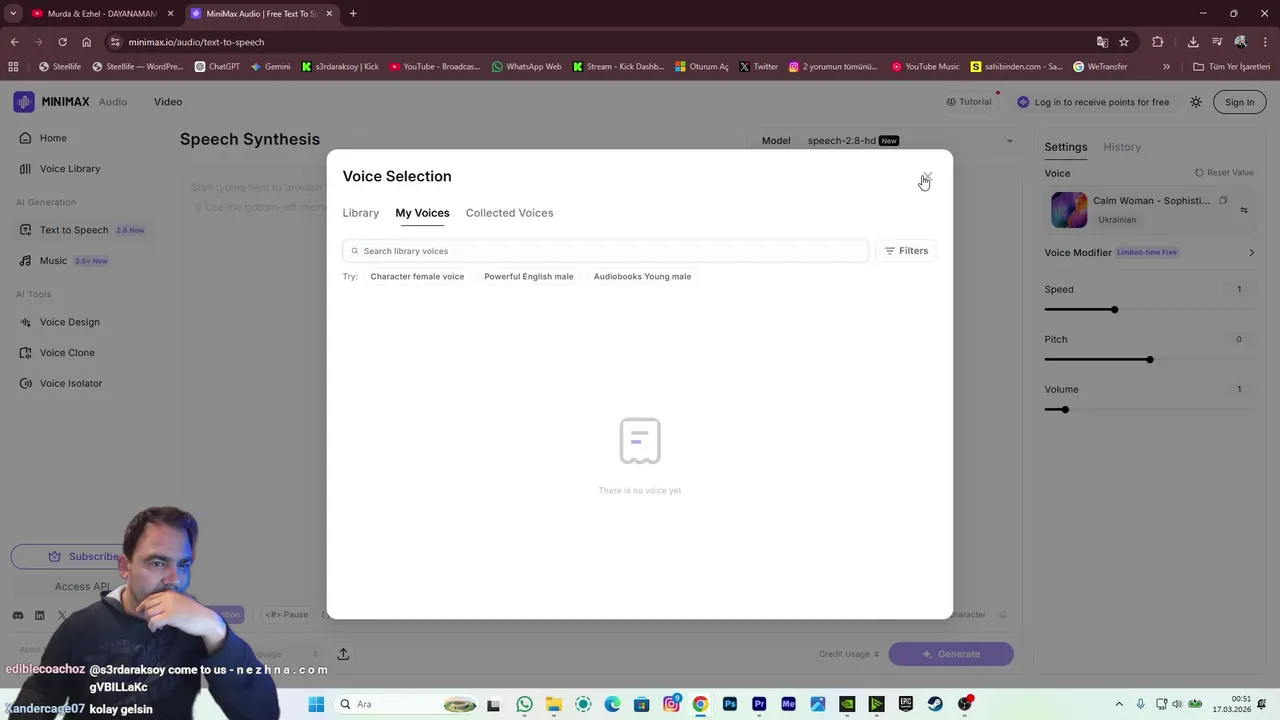Open the Model speech-2.8-hd dropdown
Viewport: 1280px width, 720px height.
point(887,141)
